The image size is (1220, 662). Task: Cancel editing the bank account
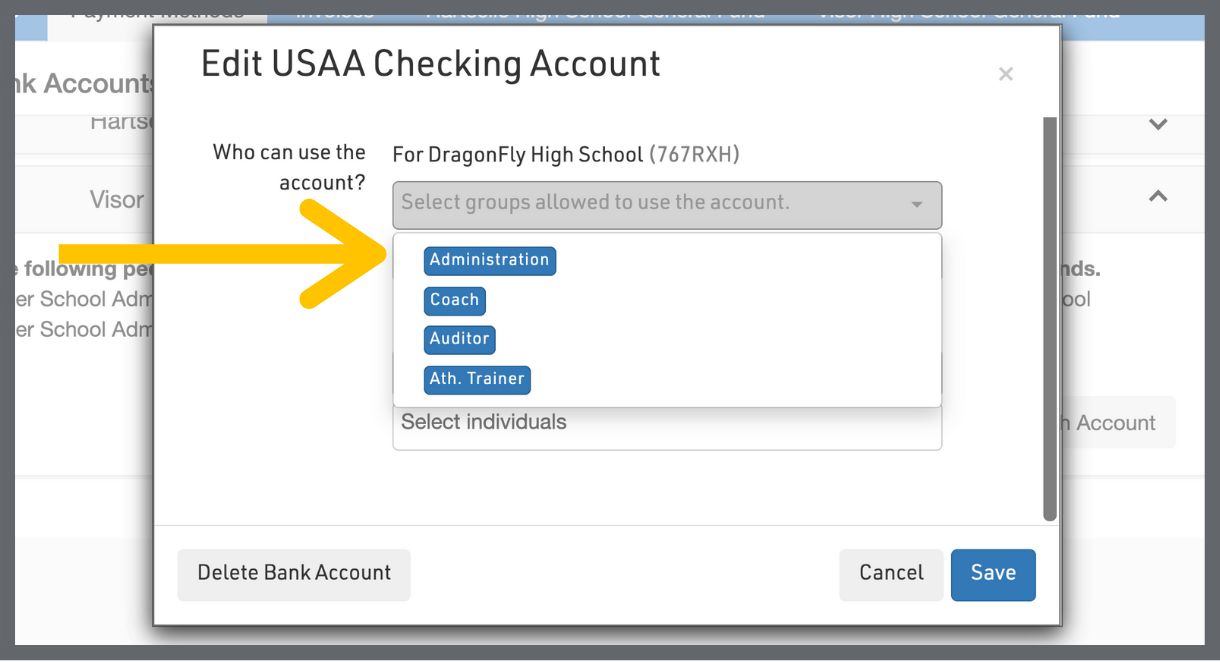890,573
